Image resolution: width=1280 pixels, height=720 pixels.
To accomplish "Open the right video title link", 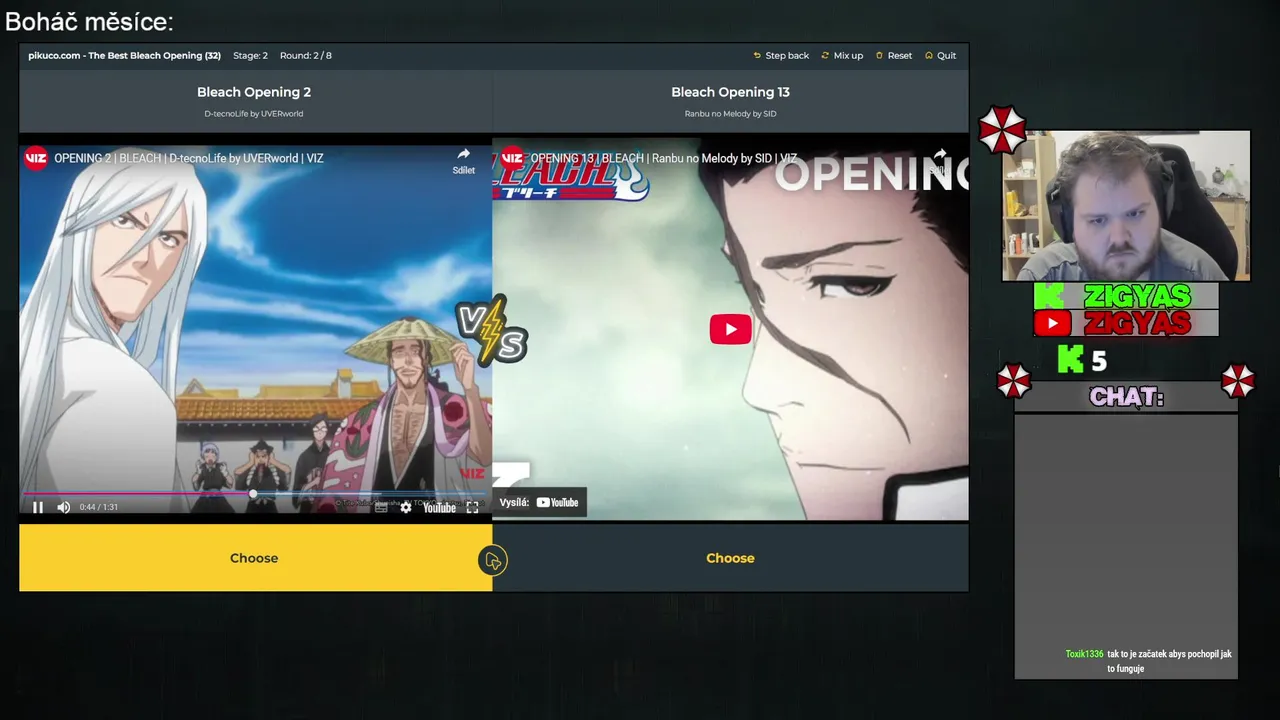I will tap(663, 158).
